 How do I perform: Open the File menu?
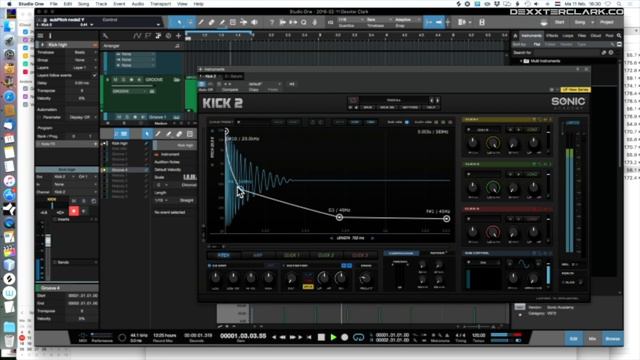53,4
